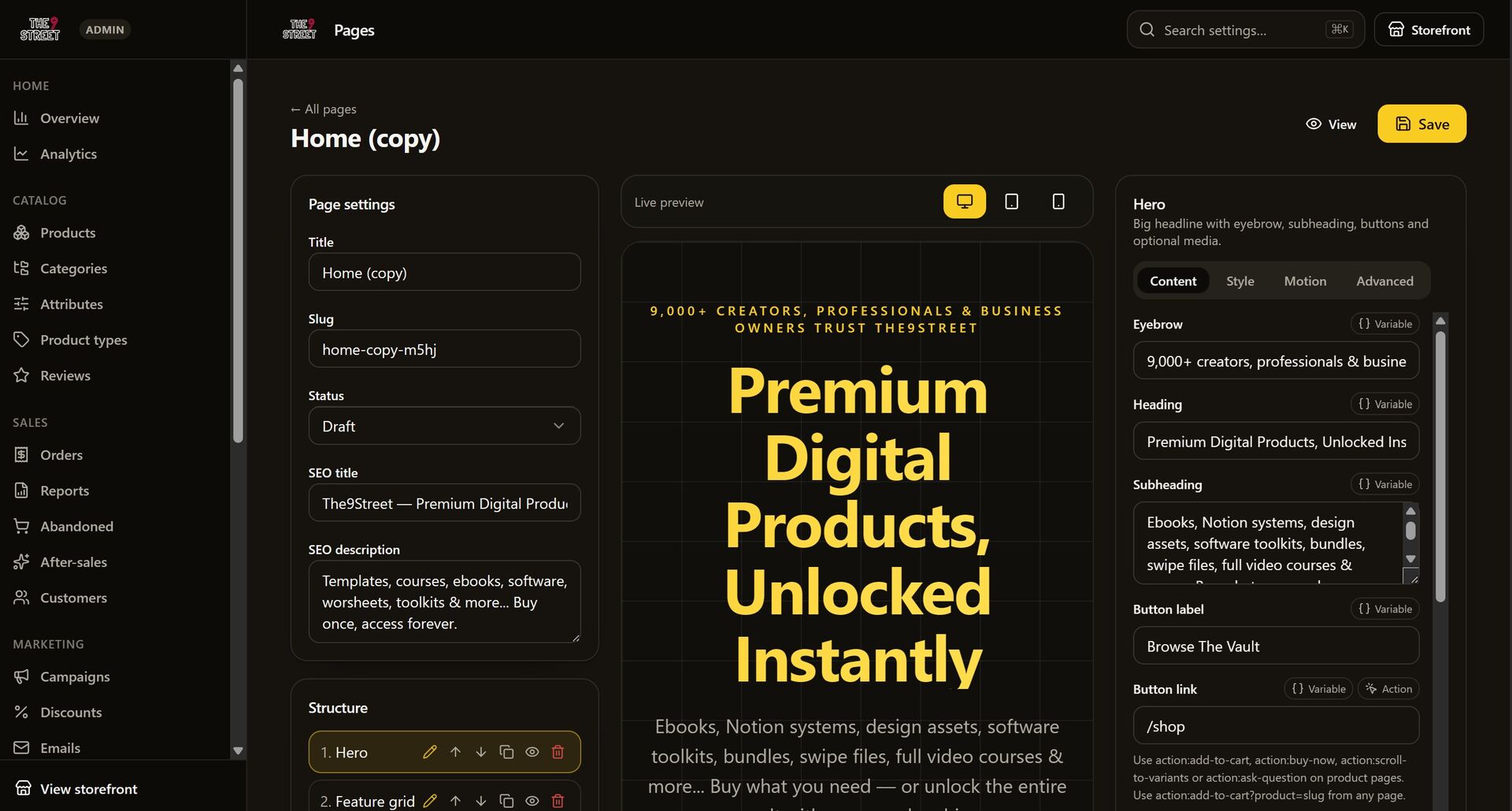
Task: Insert Variable for Button label
Action: click(x=1384, y=609)
